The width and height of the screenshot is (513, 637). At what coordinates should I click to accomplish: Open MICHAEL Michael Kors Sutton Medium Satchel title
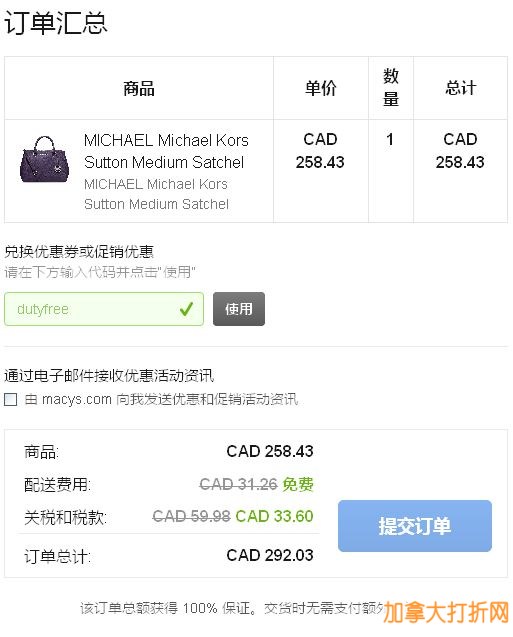point(166,151)
